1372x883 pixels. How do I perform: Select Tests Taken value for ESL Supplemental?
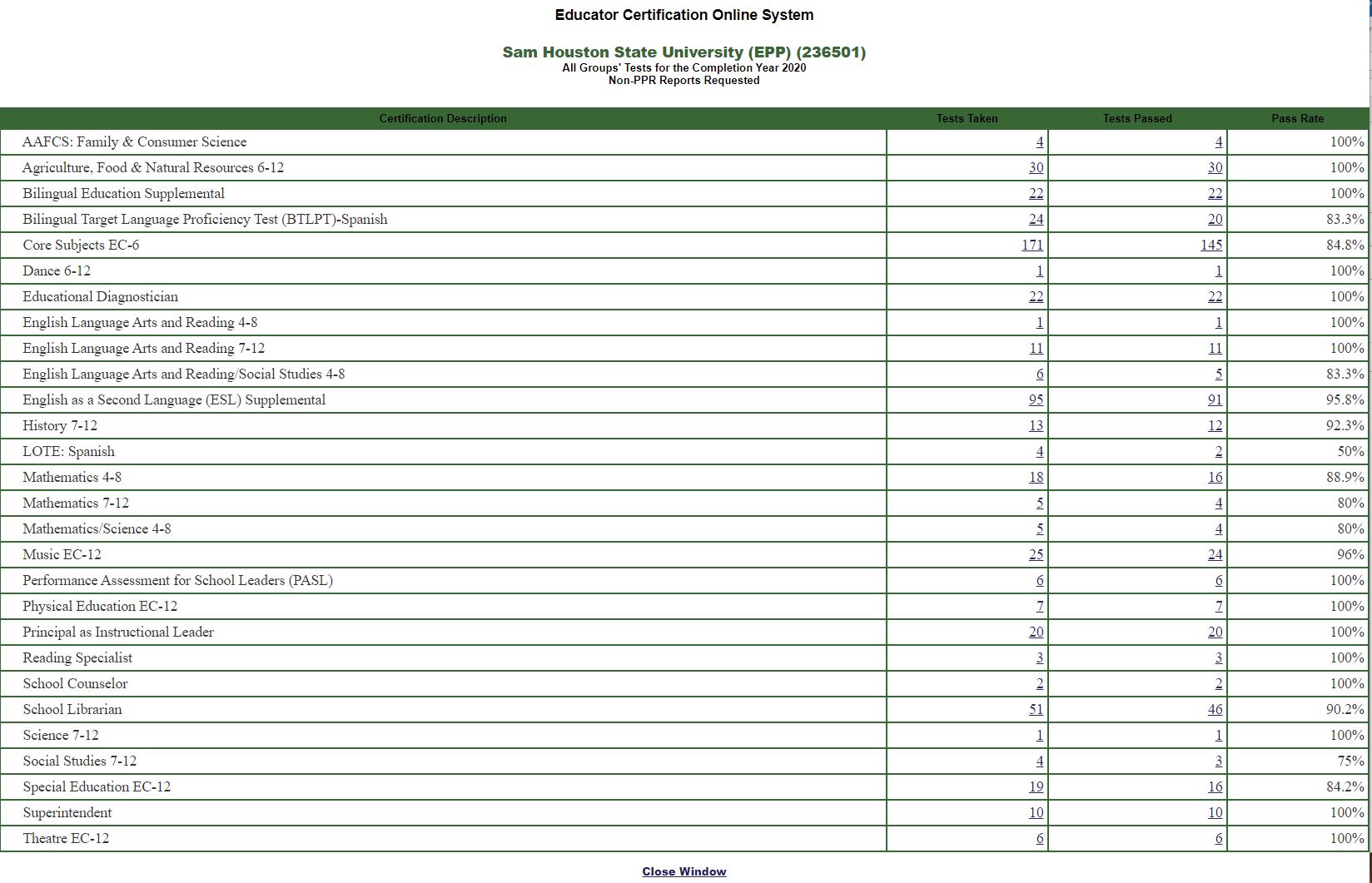pyautogui.click(x=1036, y=399)
